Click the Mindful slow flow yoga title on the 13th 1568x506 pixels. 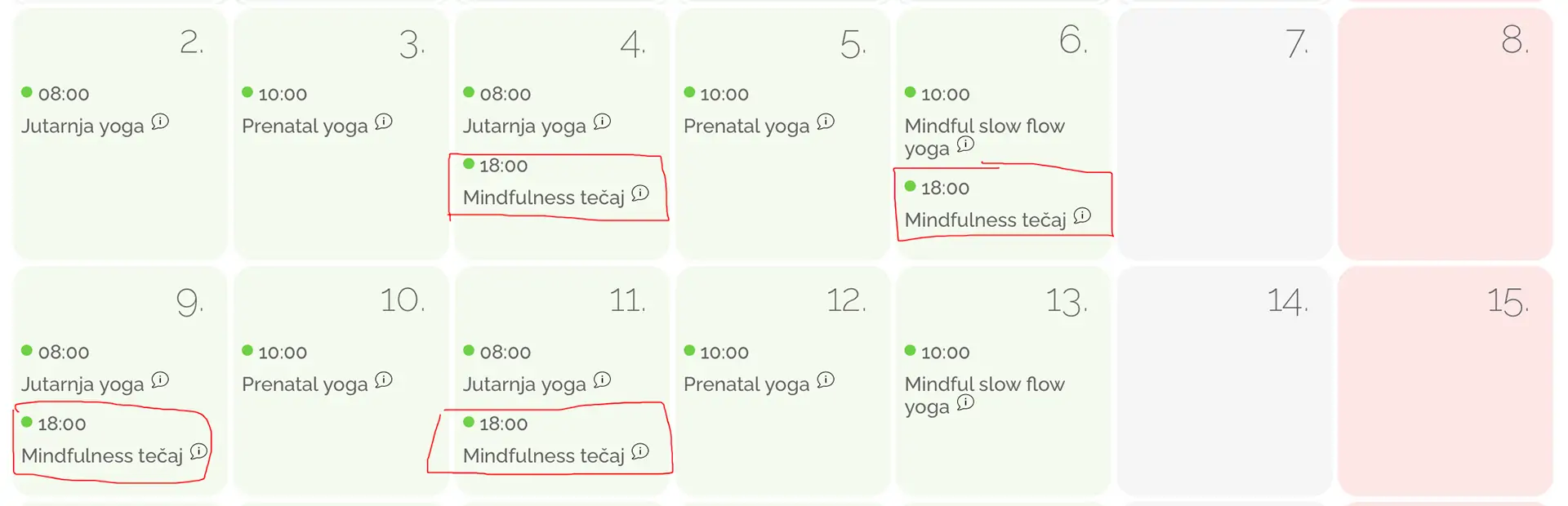tap(983, 384)
